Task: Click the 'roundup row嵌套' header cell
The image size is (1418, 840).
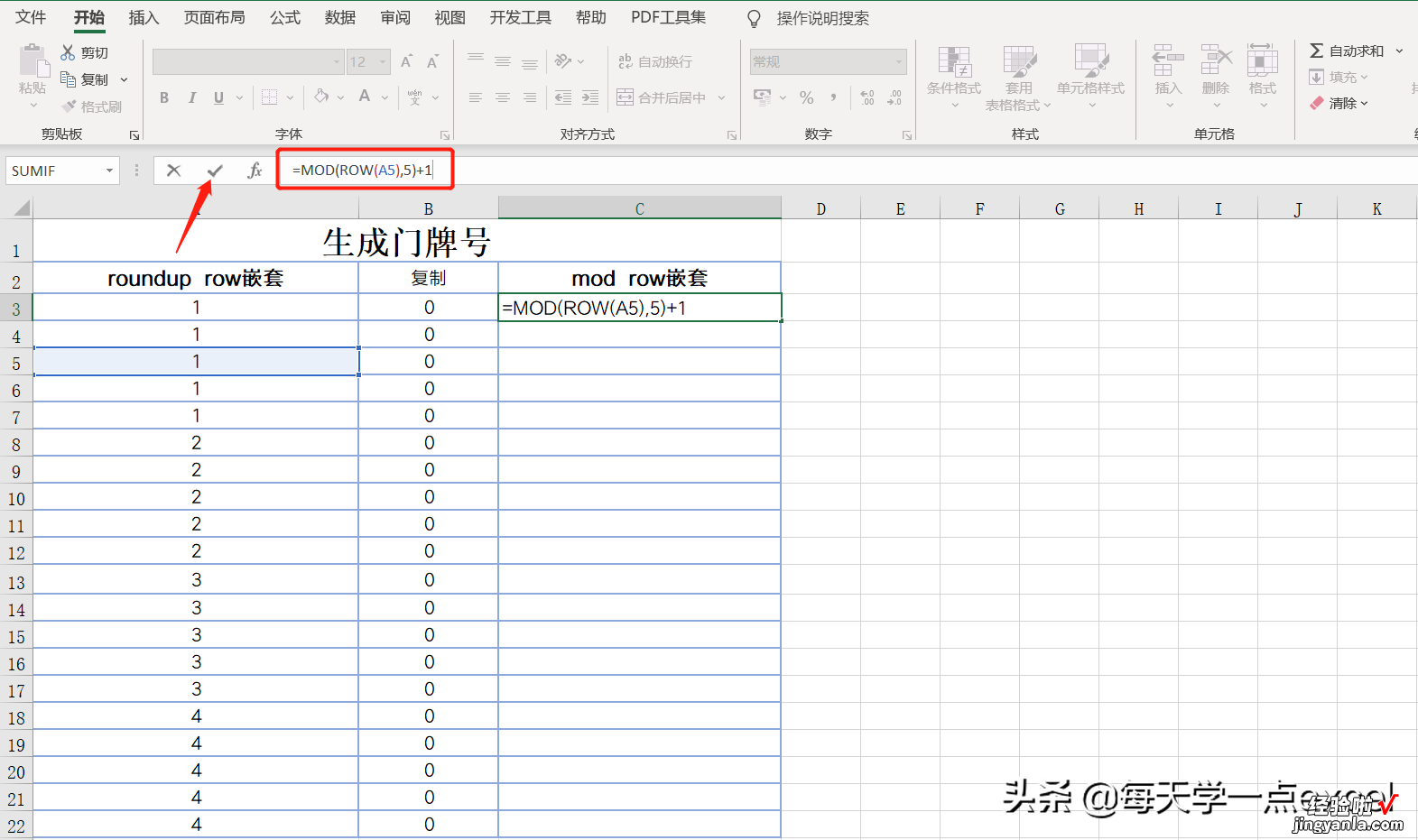Action: (196, 278)
